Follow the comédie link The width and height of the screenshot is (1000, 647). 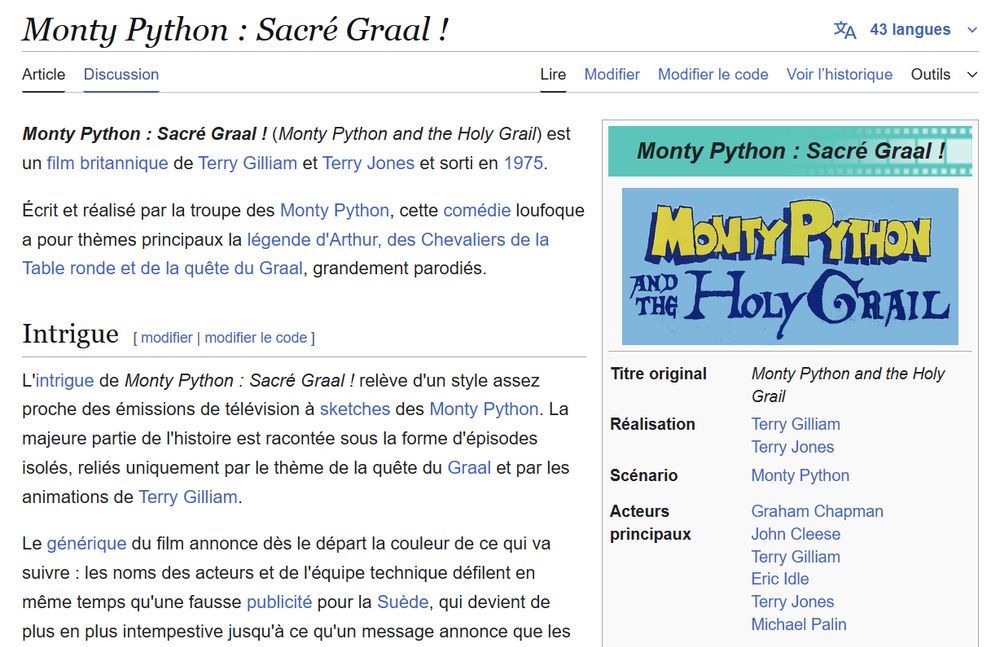tap(477, 211)
